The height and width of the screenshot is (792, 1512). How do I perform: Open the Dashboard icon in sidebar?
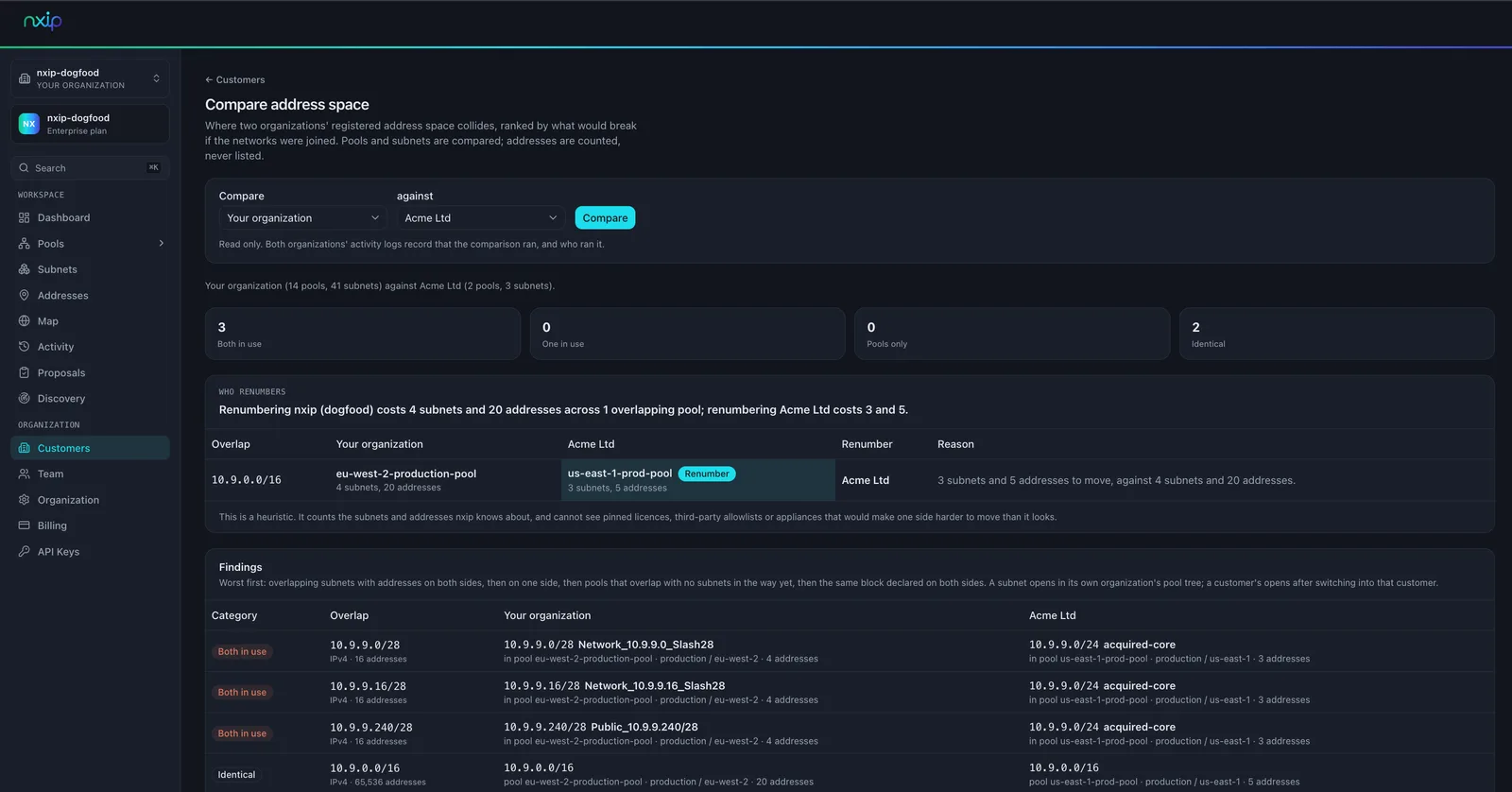25,217
